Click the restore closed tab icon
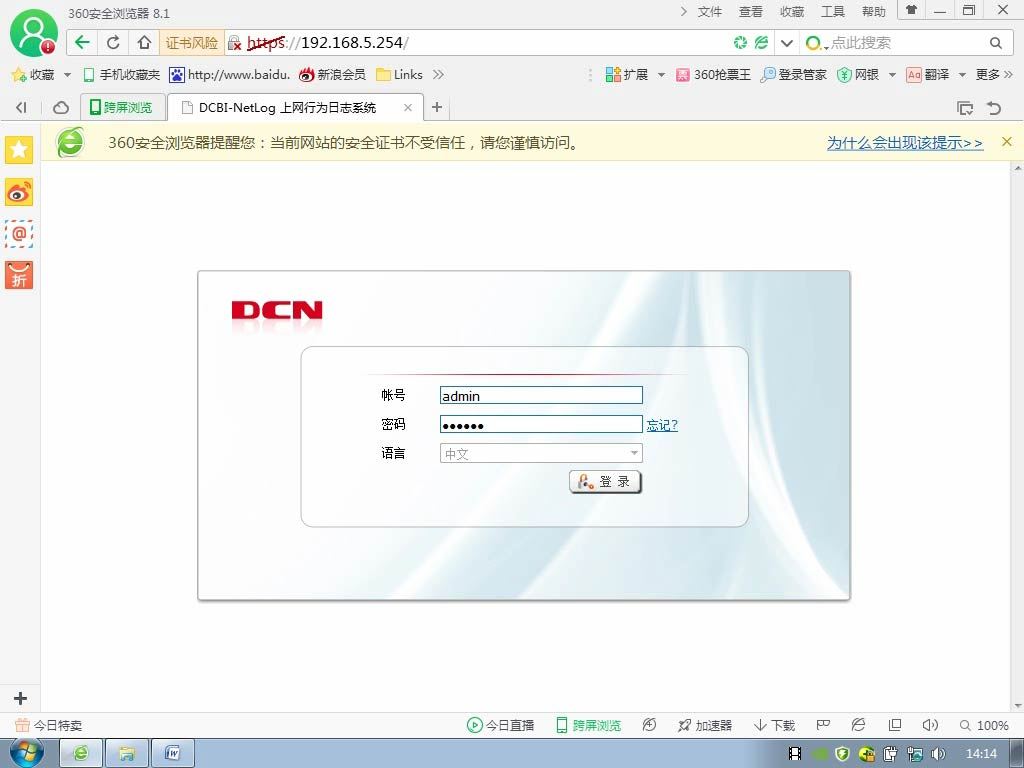1024x768 pixels. 994,108
